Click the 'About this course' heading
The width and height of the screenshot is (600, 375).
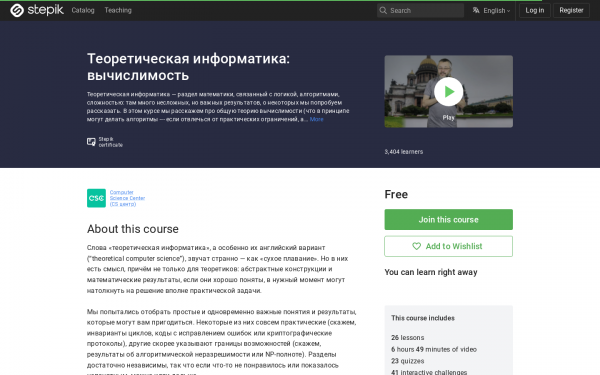(133, 229)
